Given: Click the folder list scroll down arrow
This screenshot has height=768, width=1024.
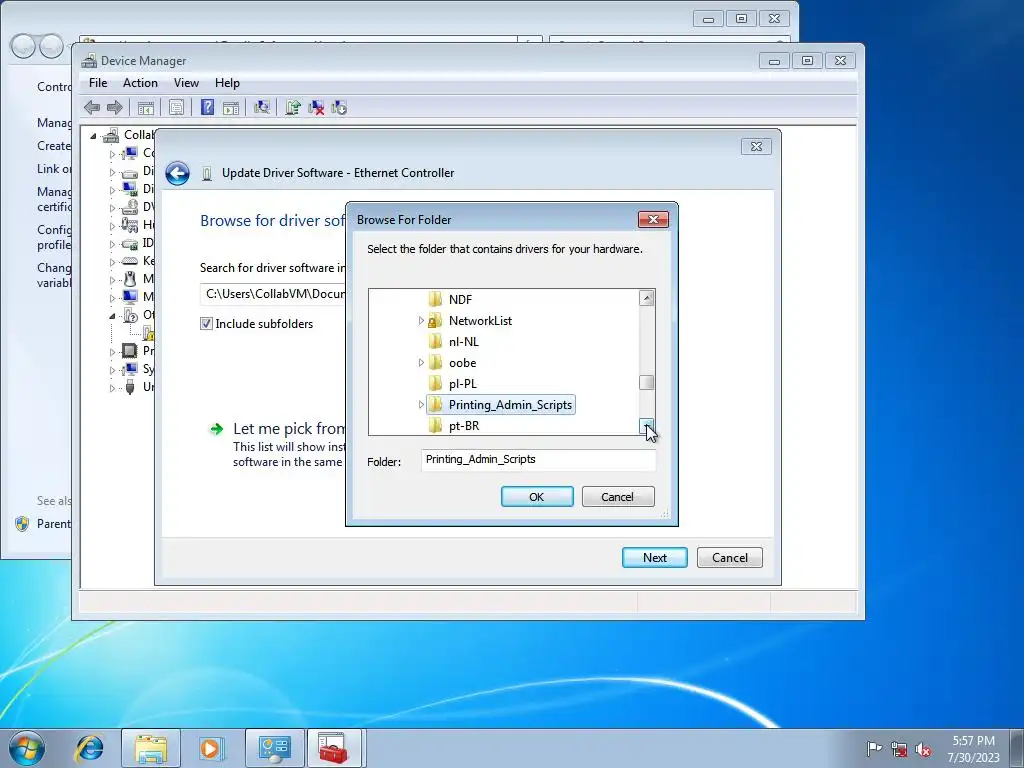Looking at the screenshot, I should click(647, 426).
